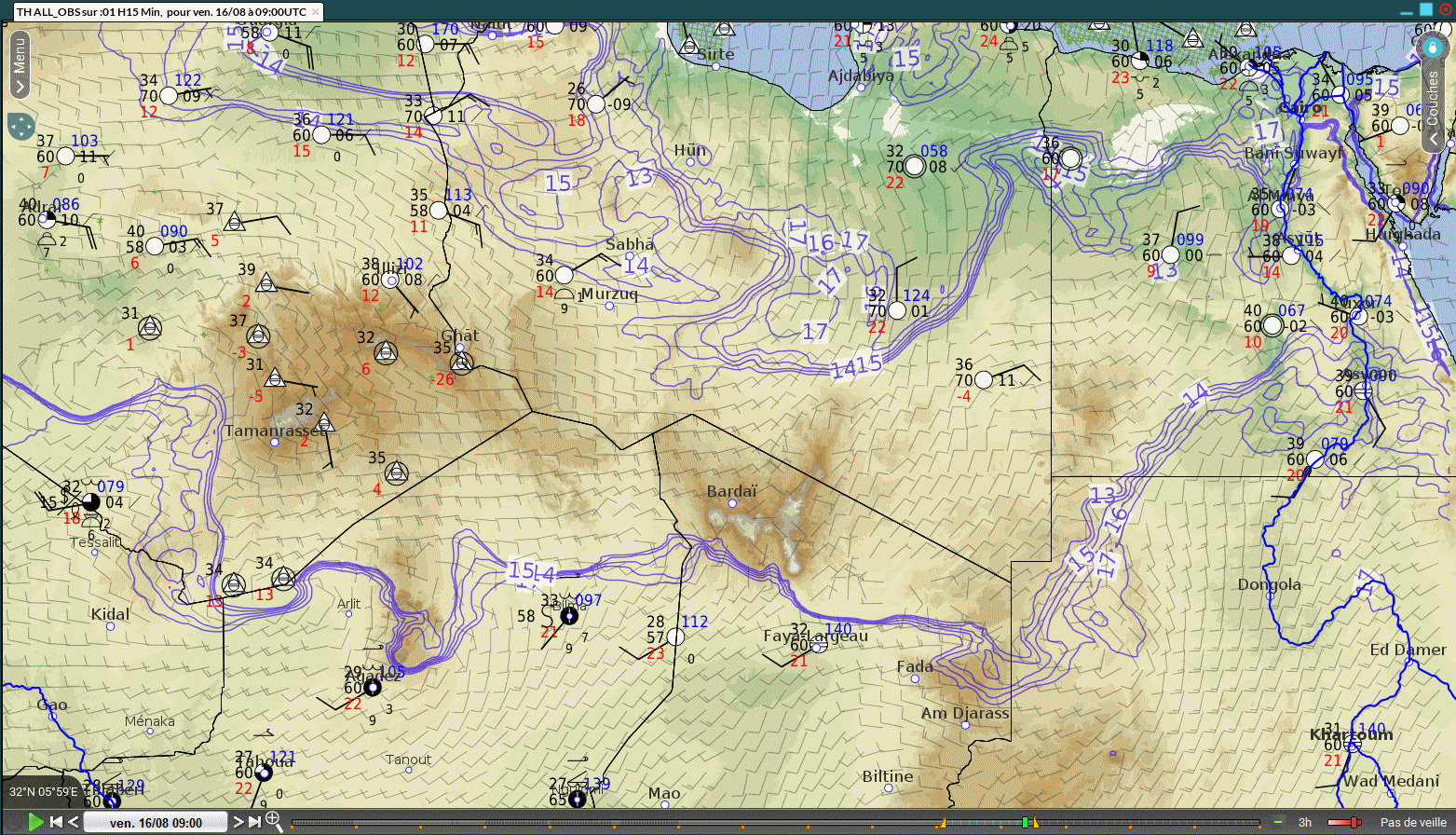
Task: Click the left yellow timeline range marker
Action: pos(943,823)
